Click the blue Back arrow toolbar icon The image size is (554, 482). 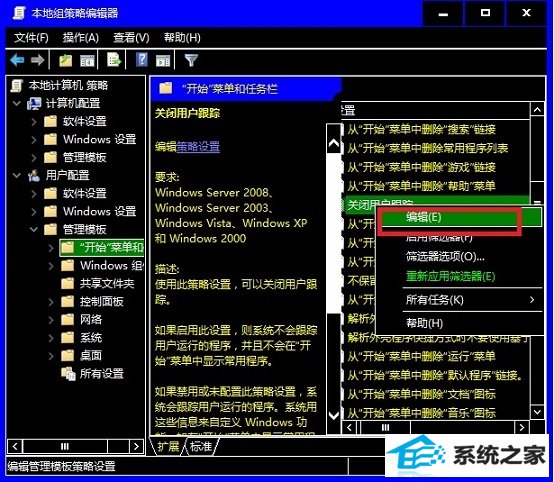[x=17, y=60]
